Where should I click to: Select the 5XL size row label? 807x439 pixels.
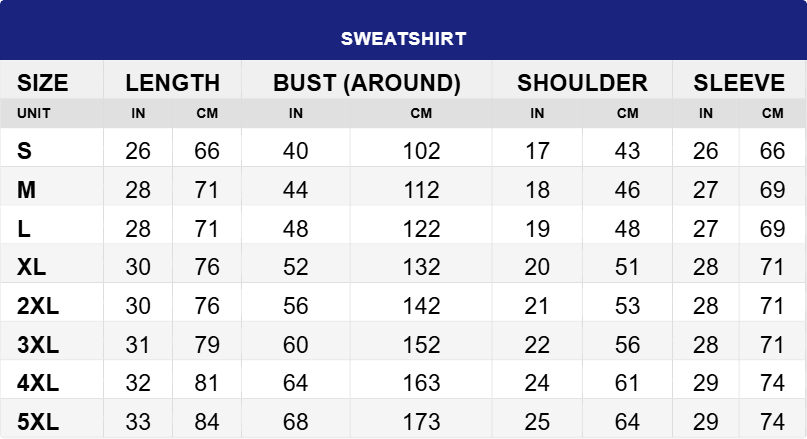(38, 421)
